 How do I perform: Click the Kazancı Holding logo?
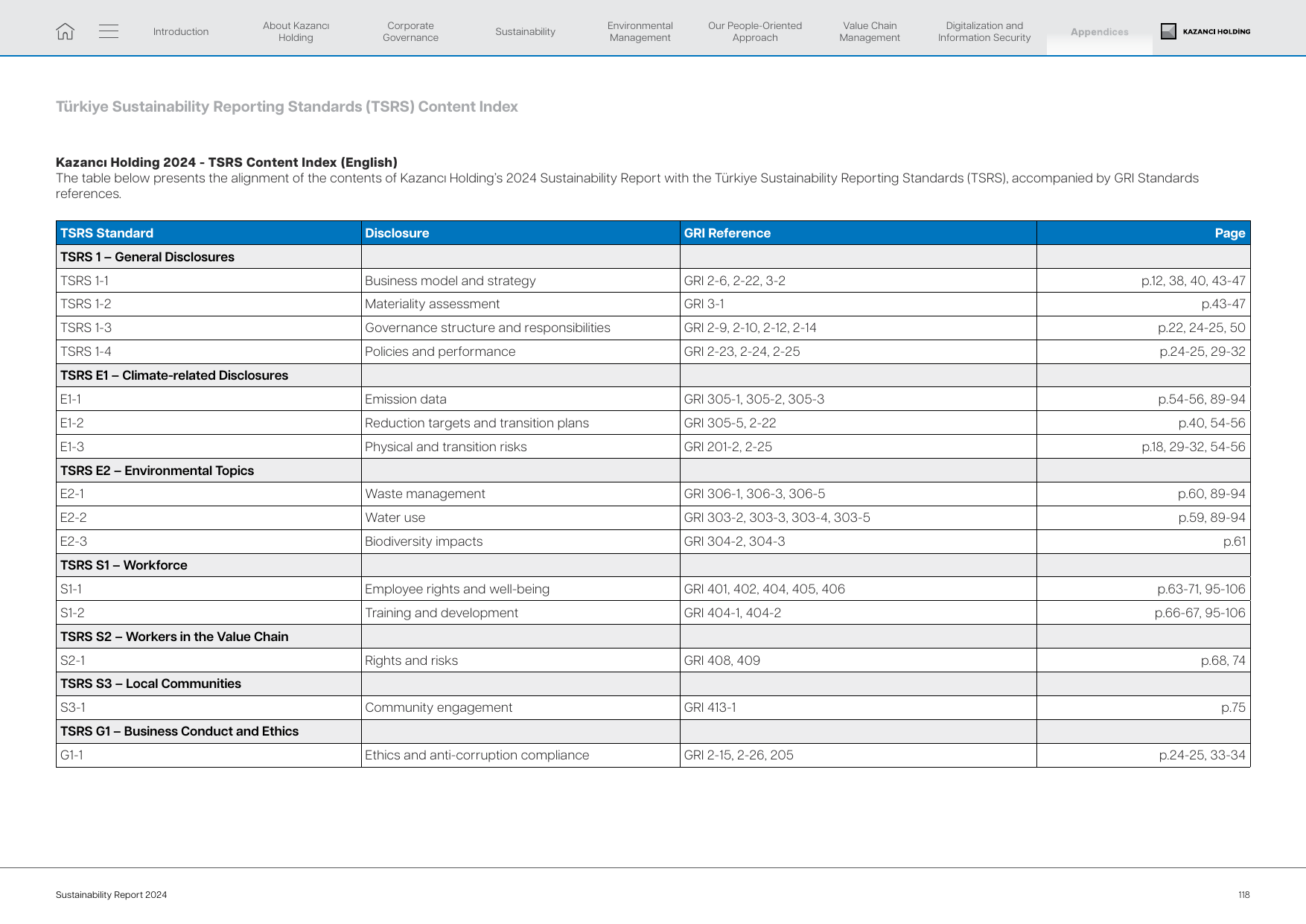click(x=1205, y=31)
